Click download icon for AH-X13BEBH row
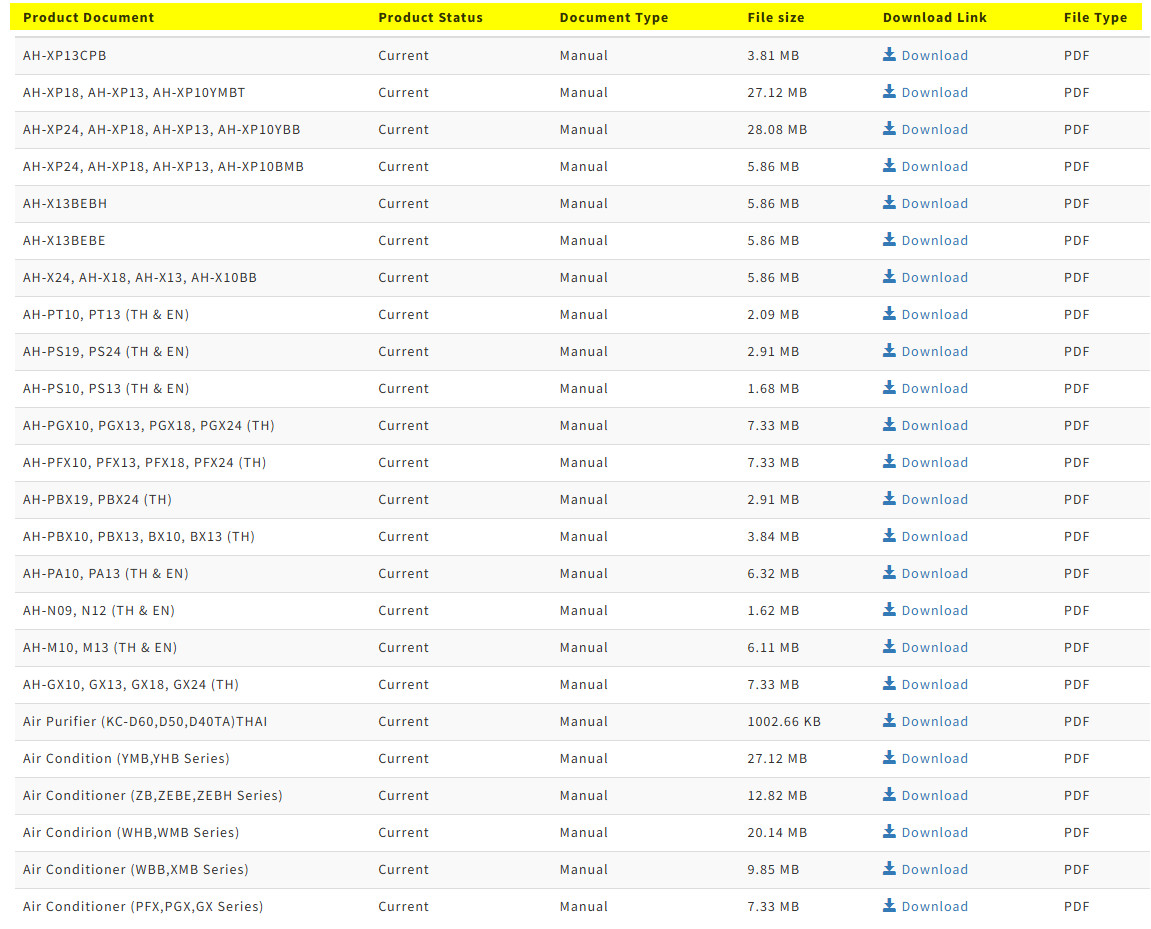 click(889, 203)
